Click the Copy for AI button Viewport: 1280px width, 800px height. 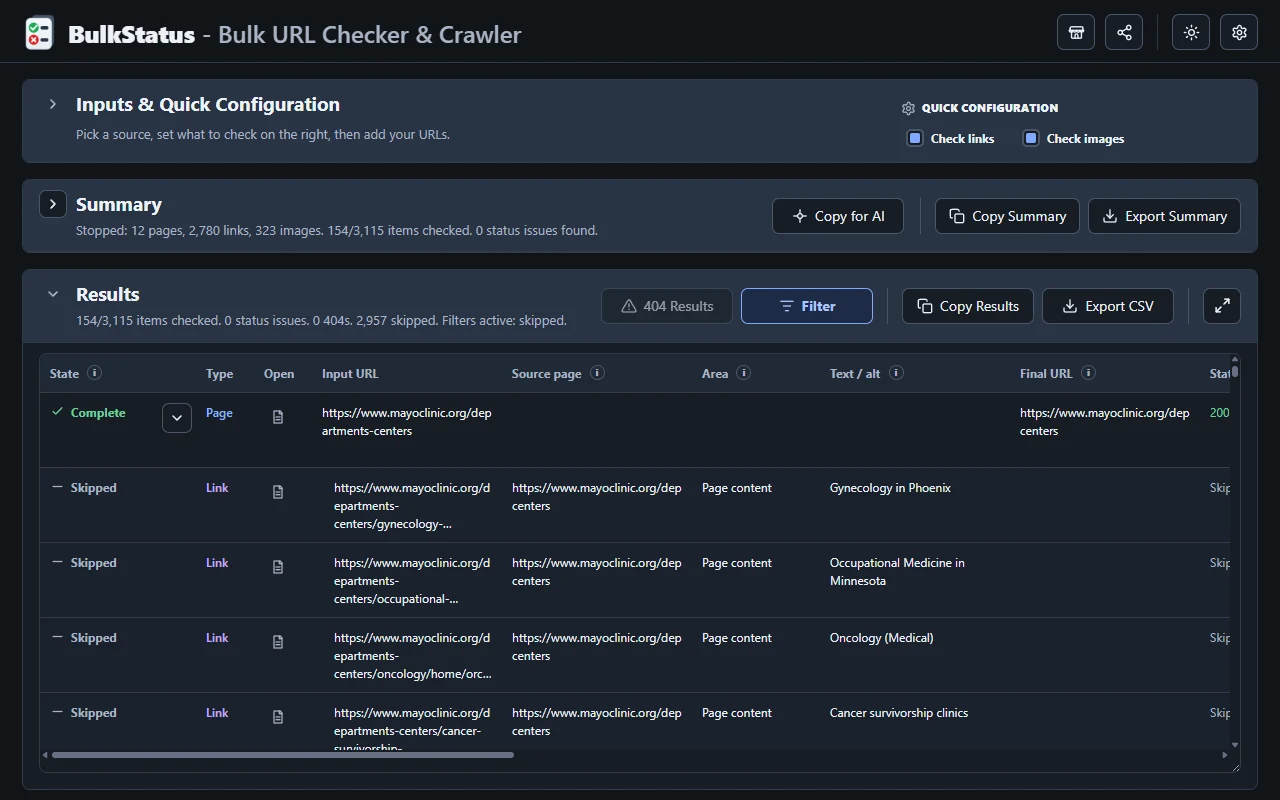pos(838,216)
